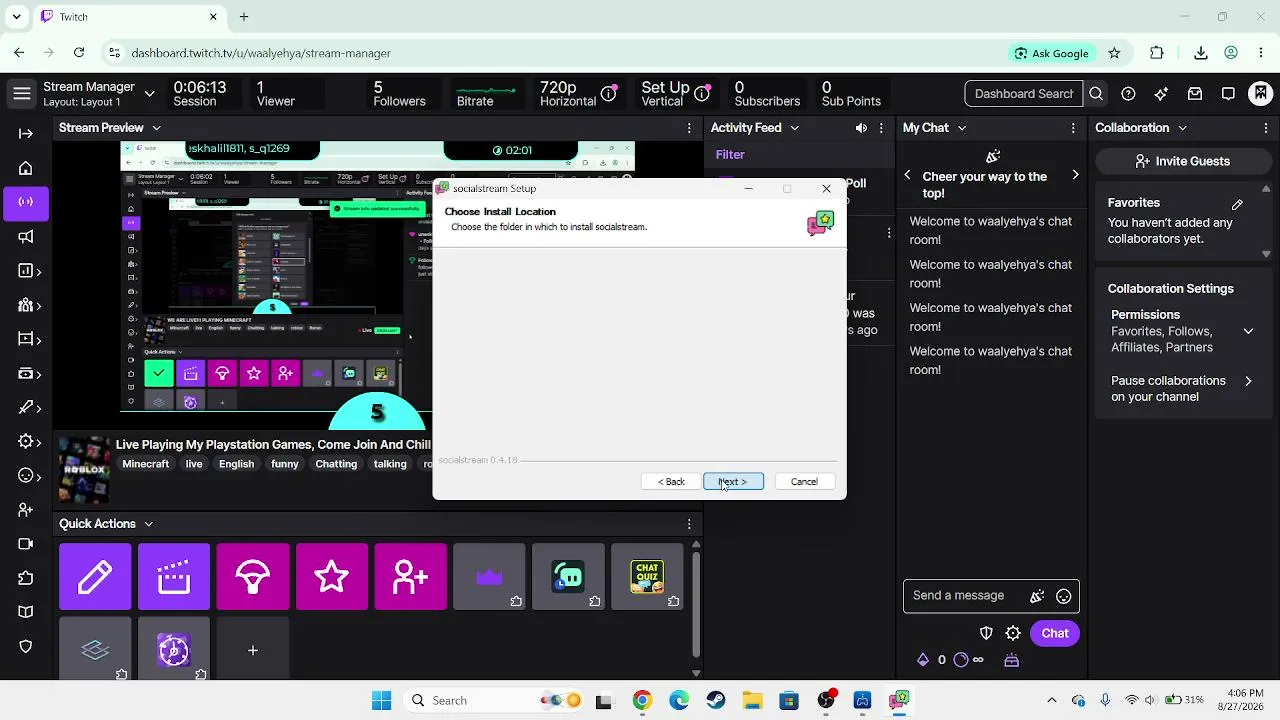Click the Minecraft stream tag
The width and height of the screenshot is (1280, 720).
coord(146,464)
